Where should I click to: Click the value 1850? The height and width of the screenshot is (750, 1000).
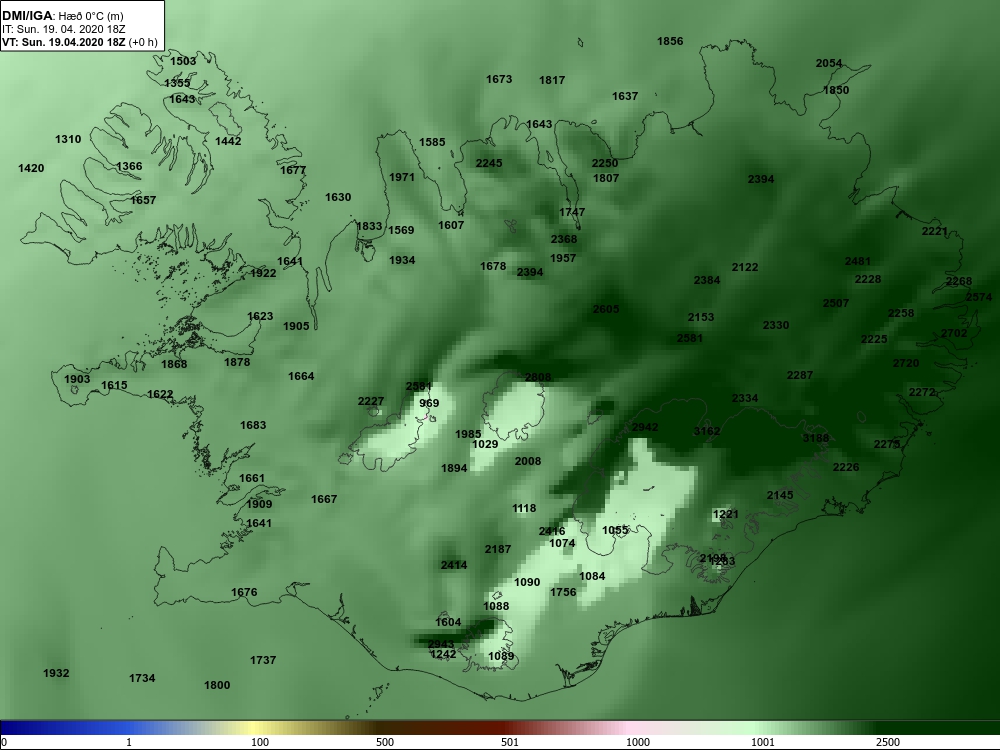tap(835, 91)
